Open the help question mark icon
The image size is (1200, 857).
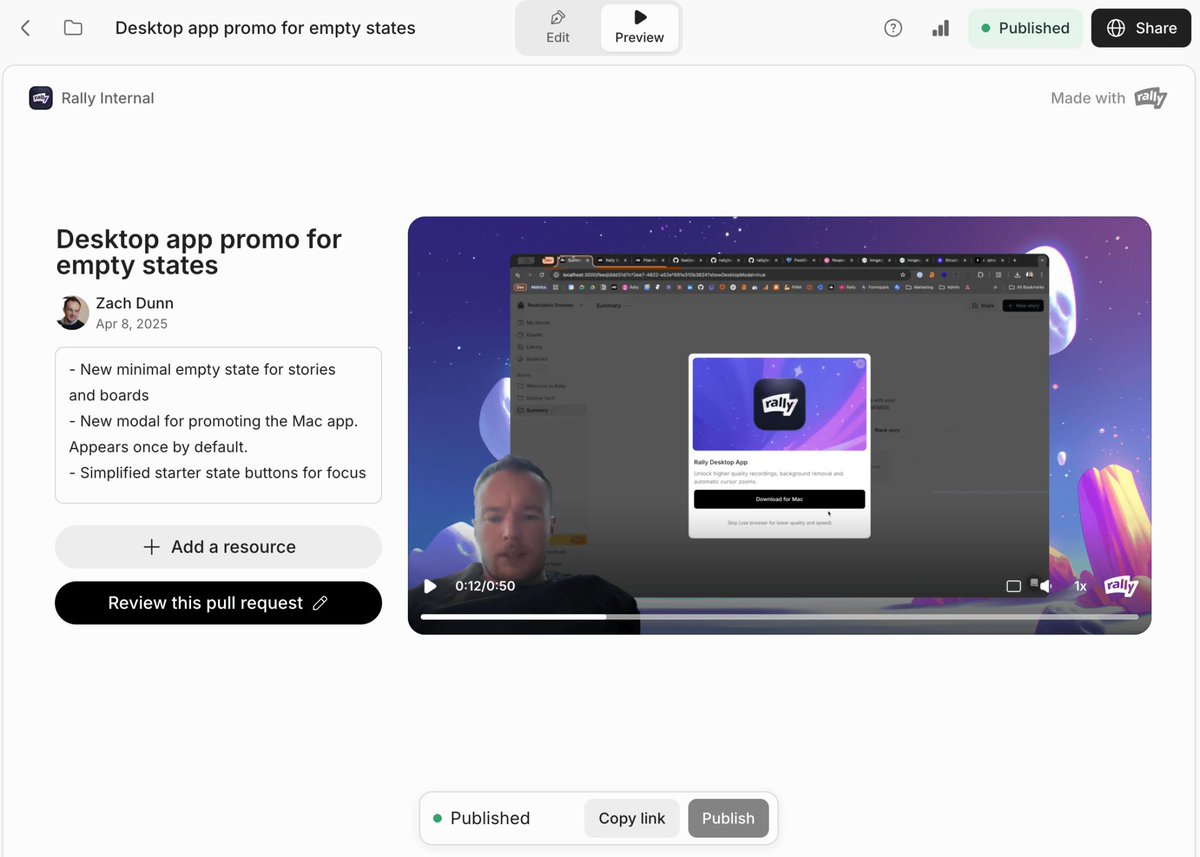point(893,28)
